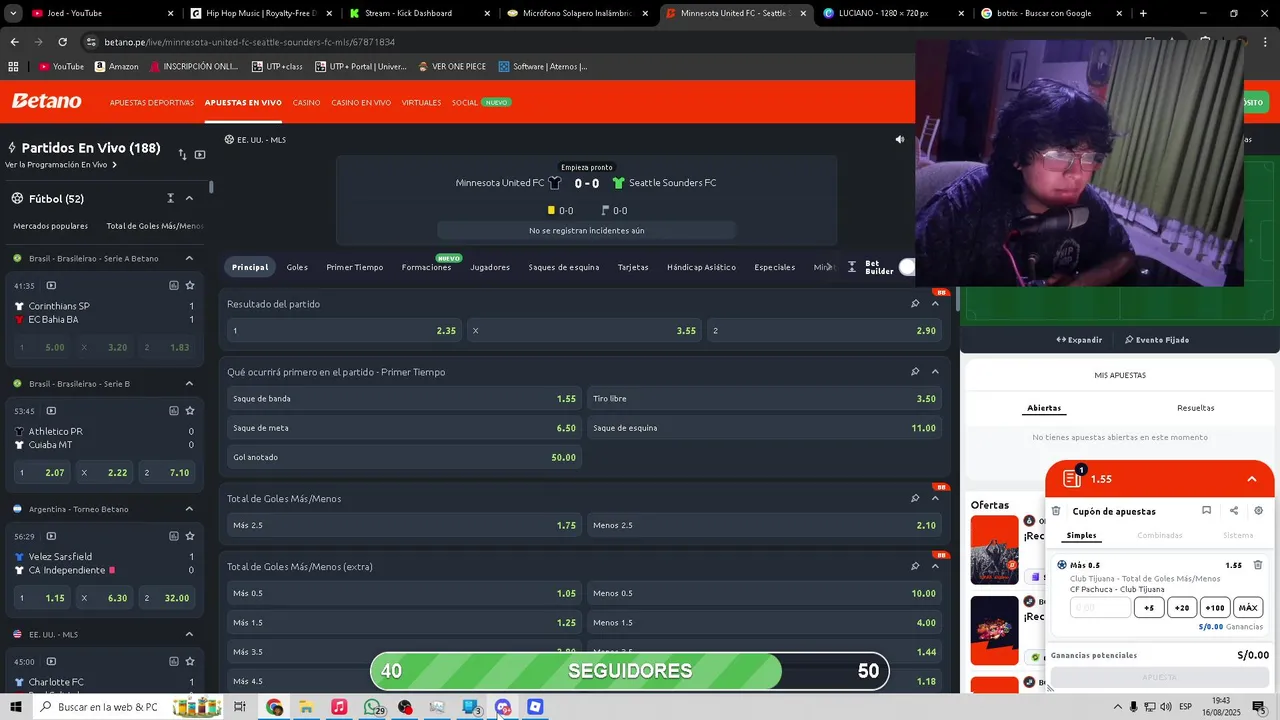
Task: Open the Tarjetas tab
Action: [633, 267]
